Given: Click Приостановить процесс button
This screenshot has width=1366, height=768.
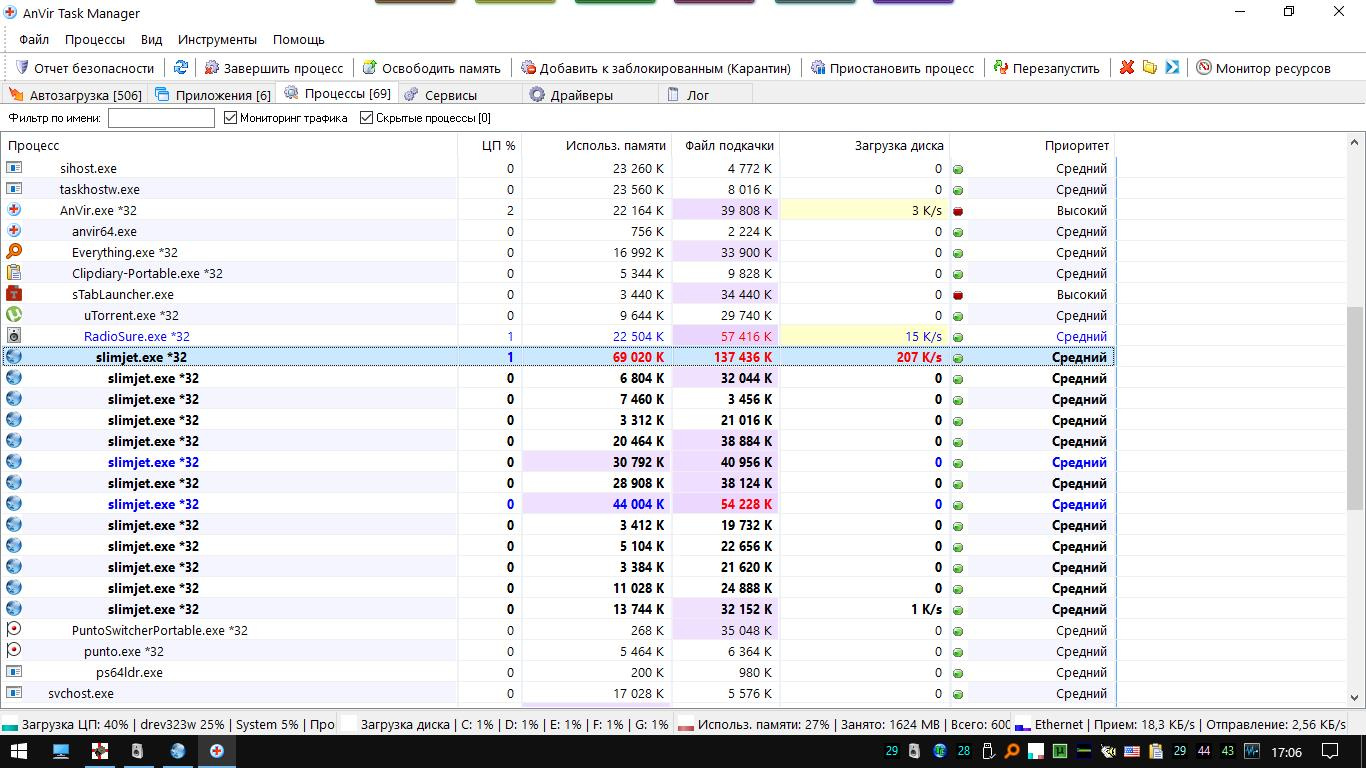Looking at the screenshot, I should tap(893, 68).
